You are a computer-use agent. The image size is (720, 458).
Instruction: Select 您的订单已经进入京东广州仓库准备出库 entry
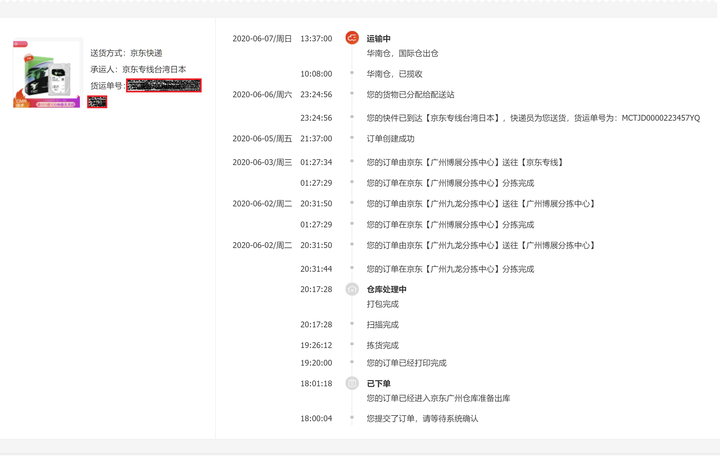pos(439,398)
